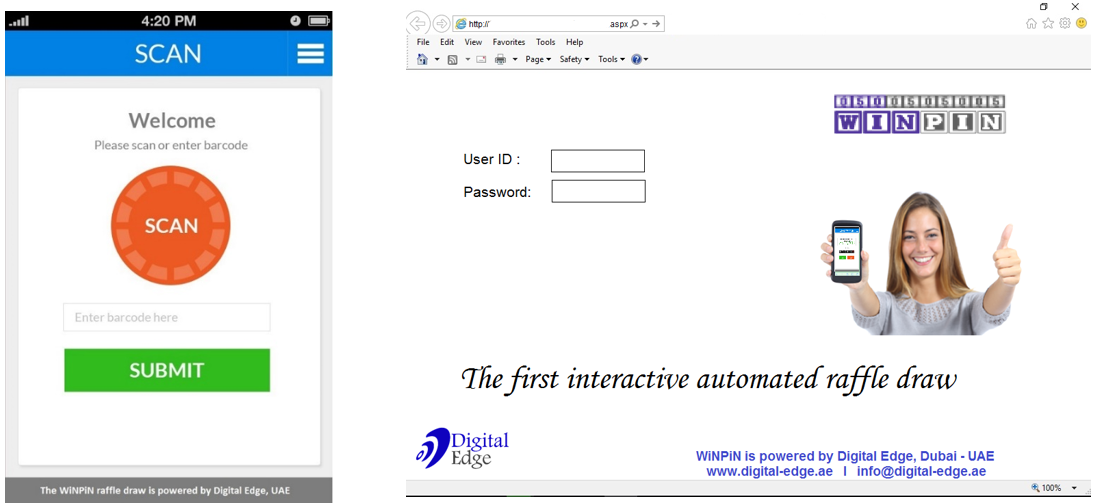Viewport: 1097px width, 504px height.
Task: Click the browser Back arrow
Action: pyautogui.click(x=418, y=24)
